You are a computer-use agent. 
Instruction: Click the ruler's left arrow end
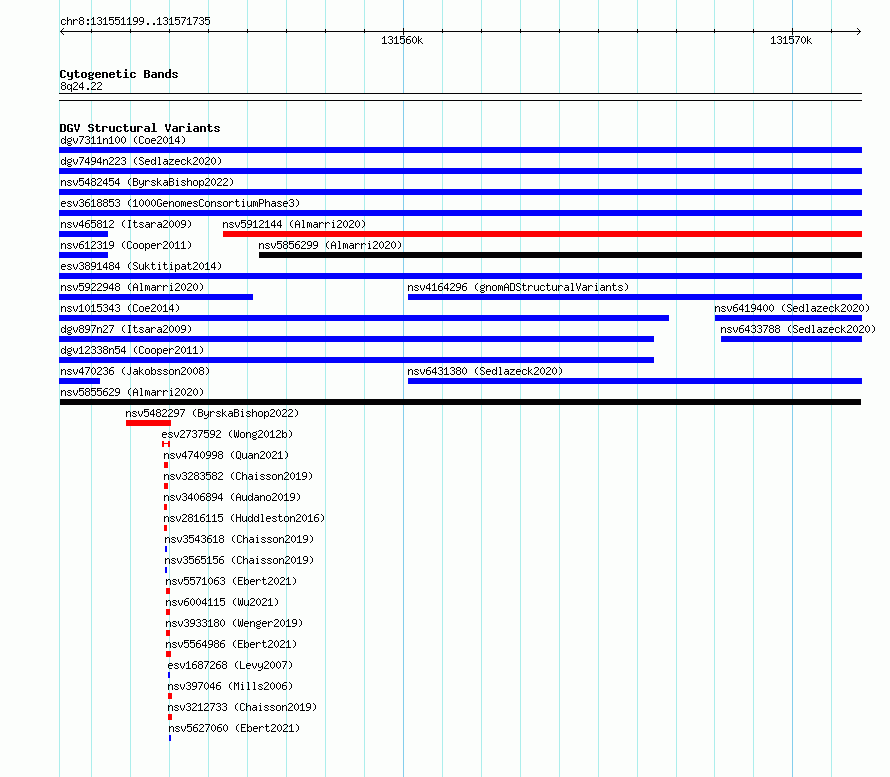[62, 32]
